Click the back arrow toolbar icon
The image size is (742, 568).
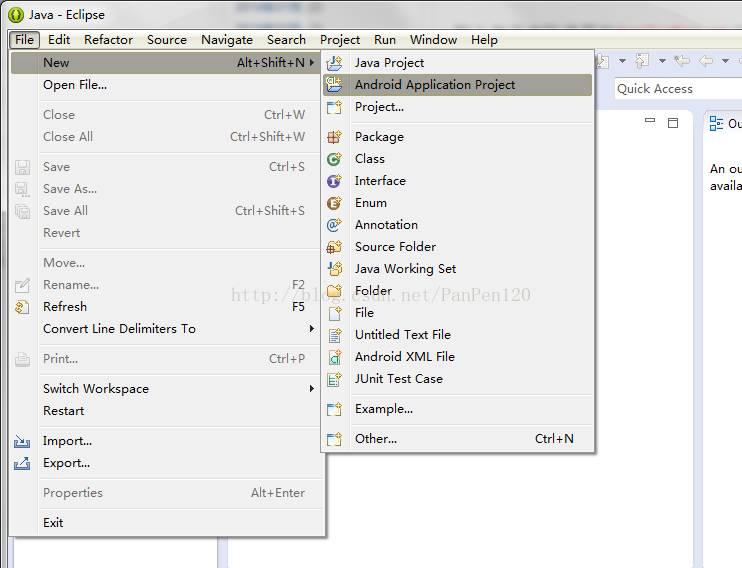click(x=706, y=61)
